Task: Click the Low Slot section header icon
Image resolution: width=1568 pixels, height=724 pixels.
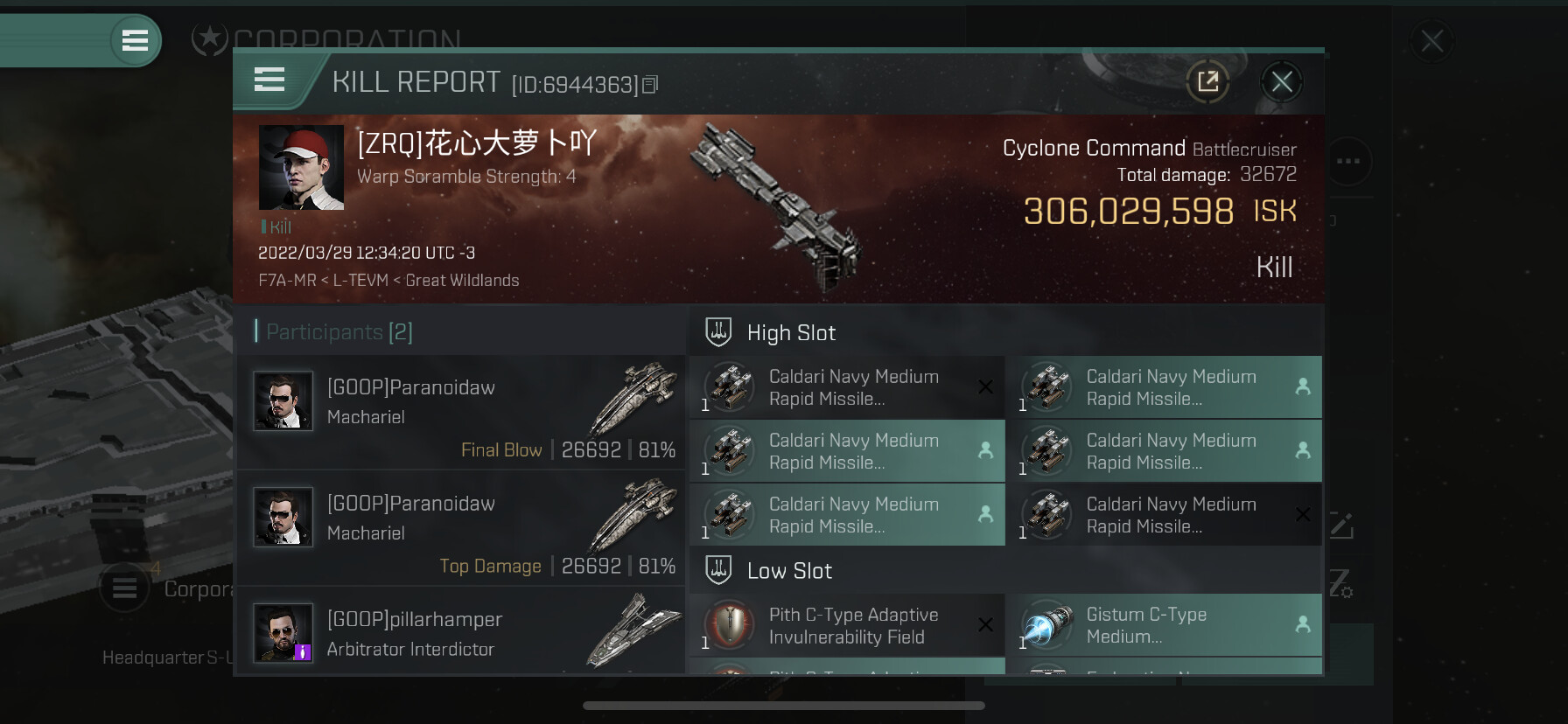Action: point(718,570)
